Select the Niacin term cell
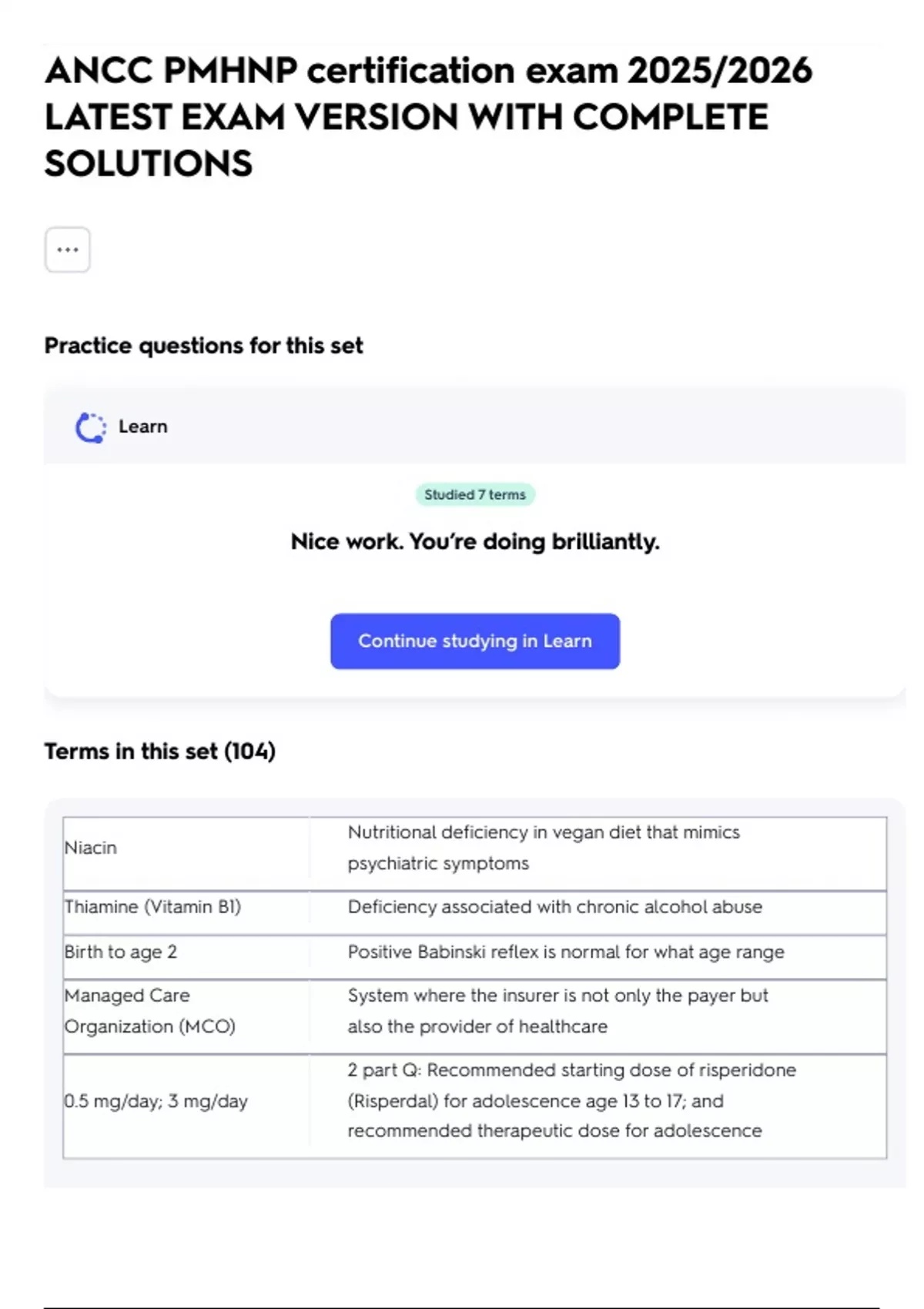This screenshot has height=1309, width=924. (x=91, y=848)
